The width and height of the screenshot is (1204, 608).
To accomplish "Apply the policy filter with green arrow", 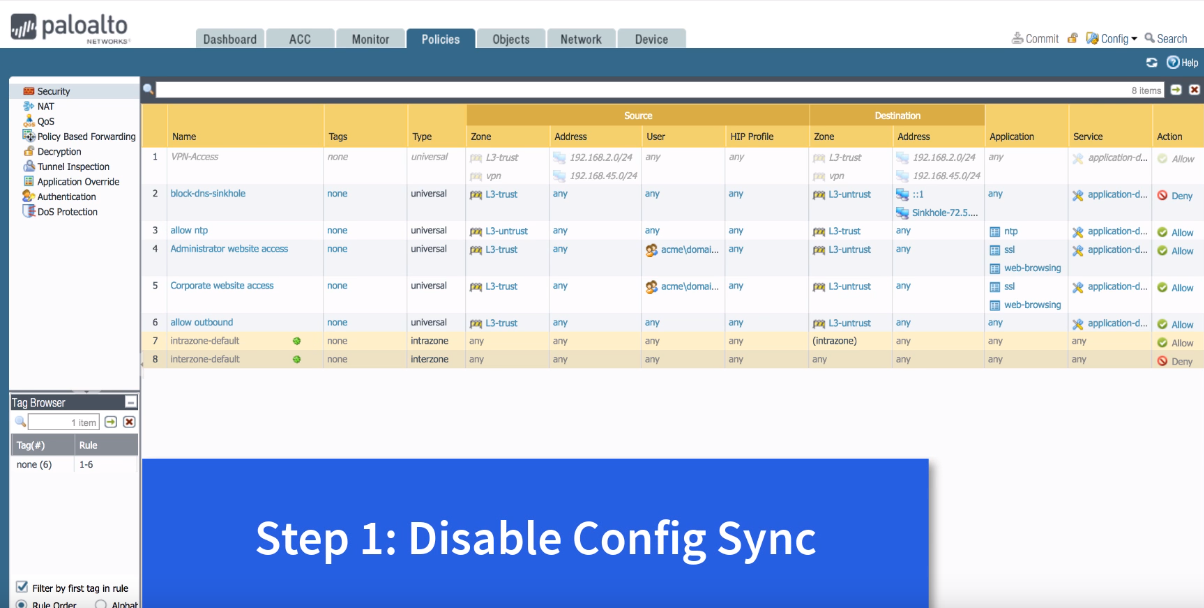I will coord(1176,90).
